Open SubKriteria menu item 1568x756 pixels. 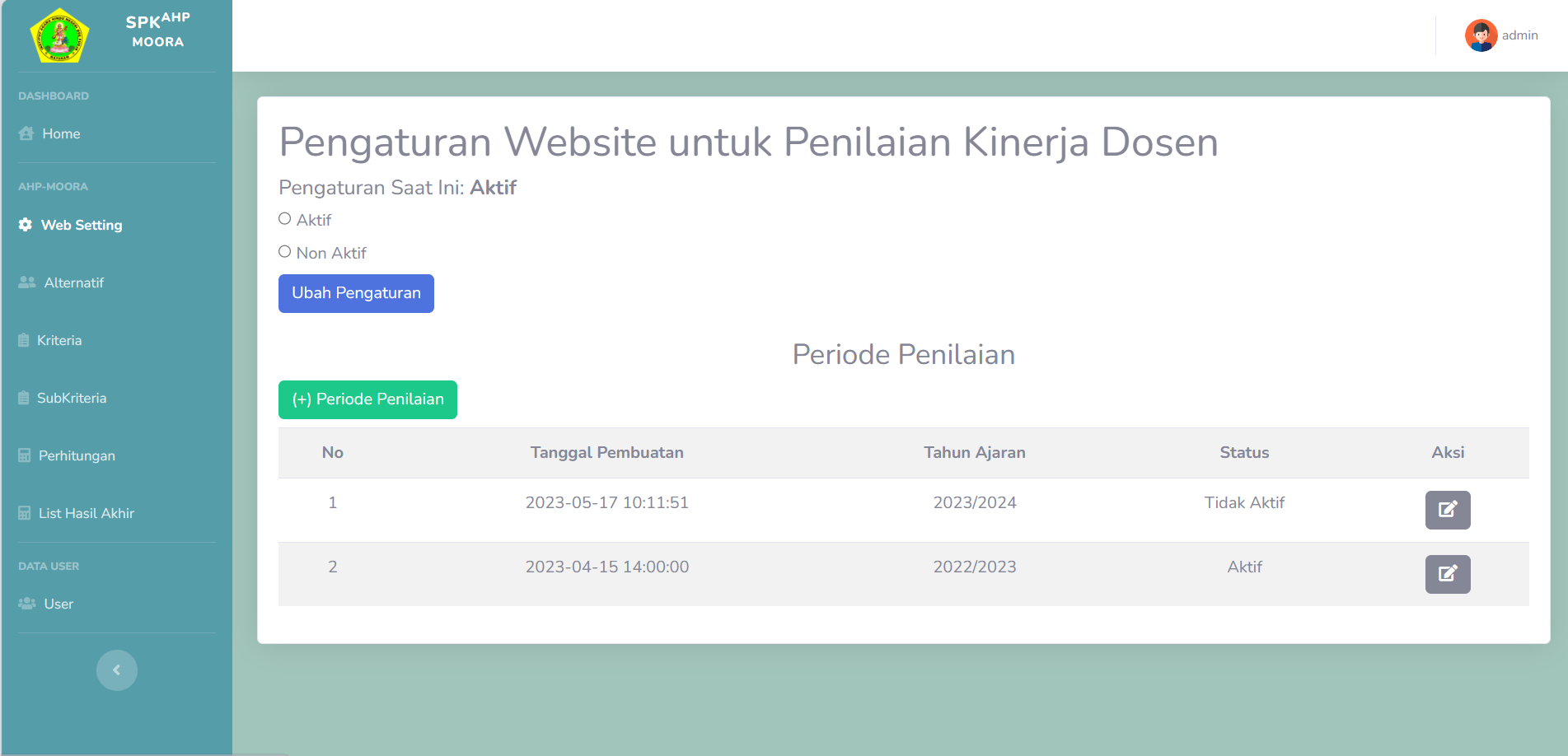pos(72,398)
